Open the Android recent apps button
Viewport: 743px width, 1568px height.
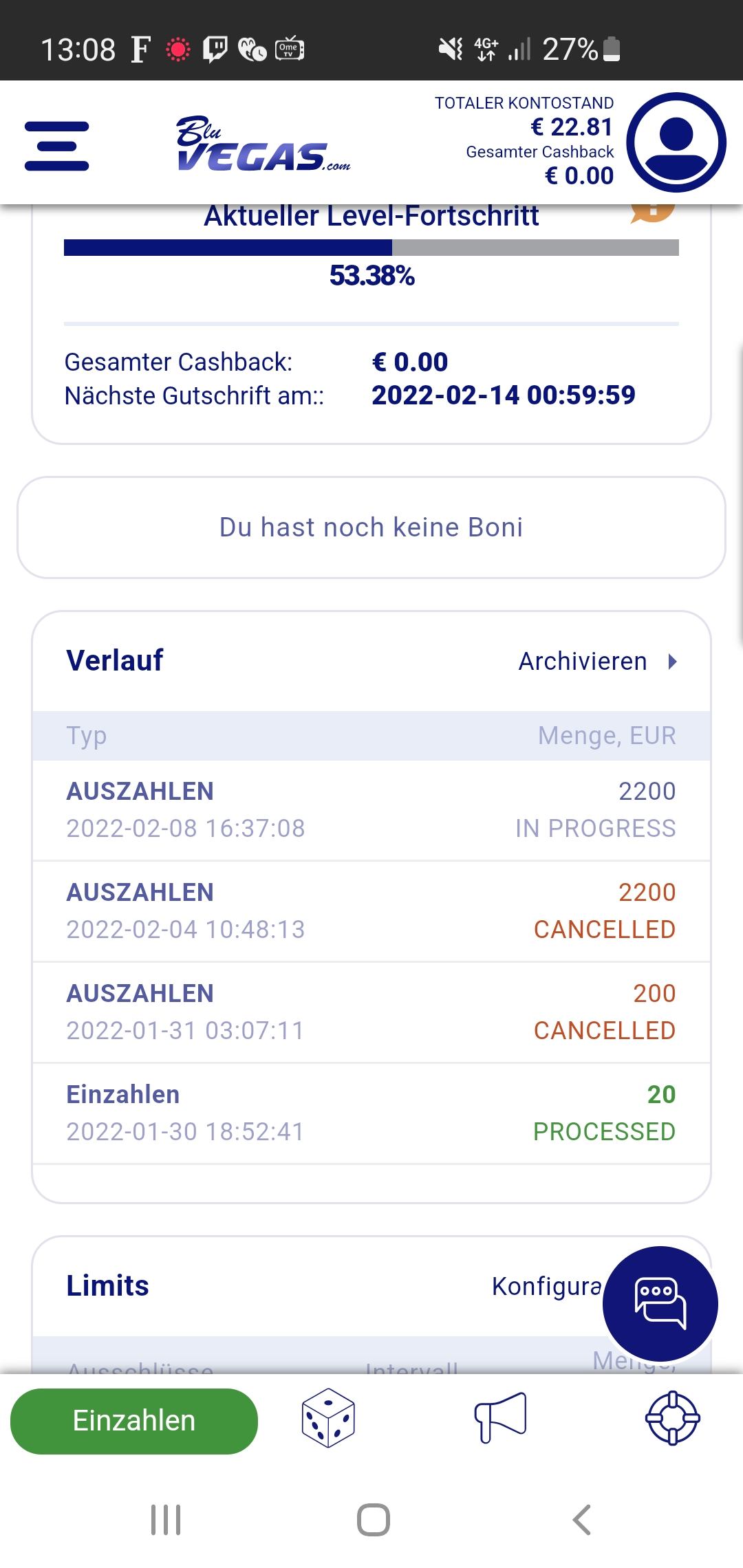click(x=166, y=1520)
